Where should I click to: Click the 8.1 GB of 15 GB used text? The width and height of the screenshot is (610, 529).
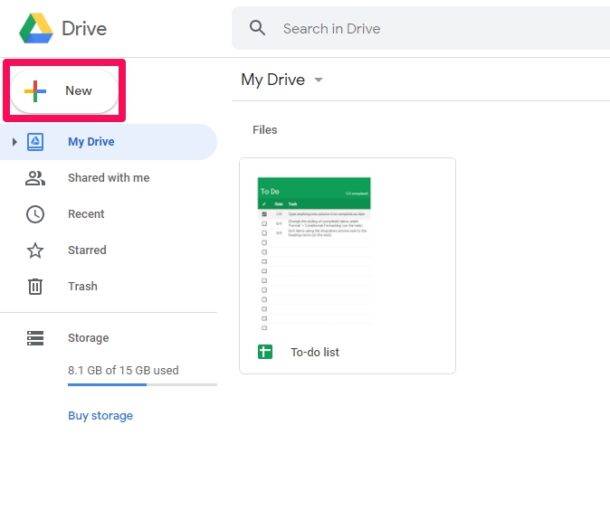tap(123, 370)
